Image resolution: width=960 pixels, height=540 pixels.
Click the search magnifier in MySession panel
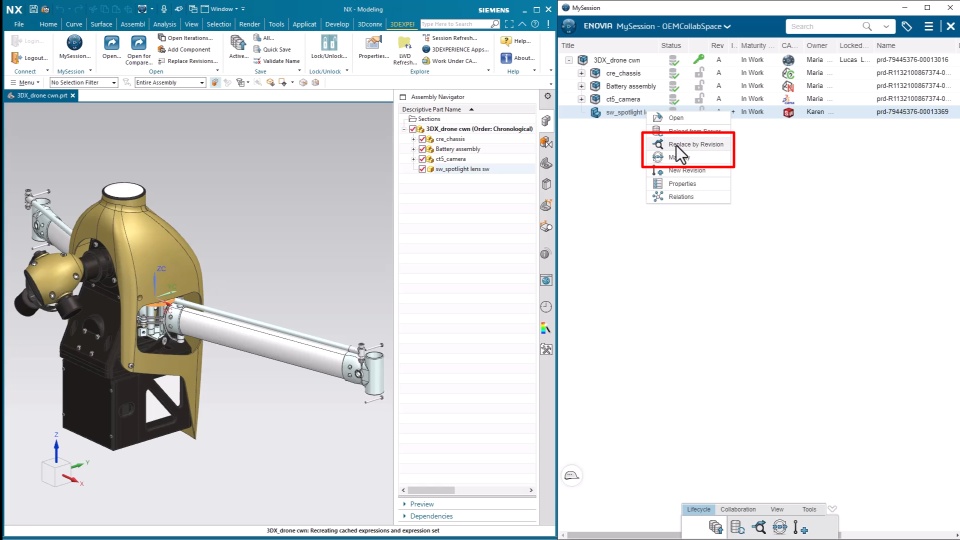867,26
